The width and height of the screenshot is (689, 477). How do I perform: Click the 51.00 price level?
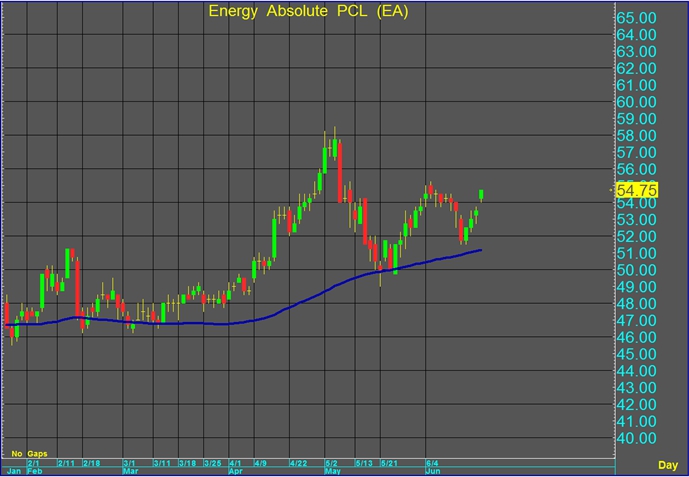(636, 253)
